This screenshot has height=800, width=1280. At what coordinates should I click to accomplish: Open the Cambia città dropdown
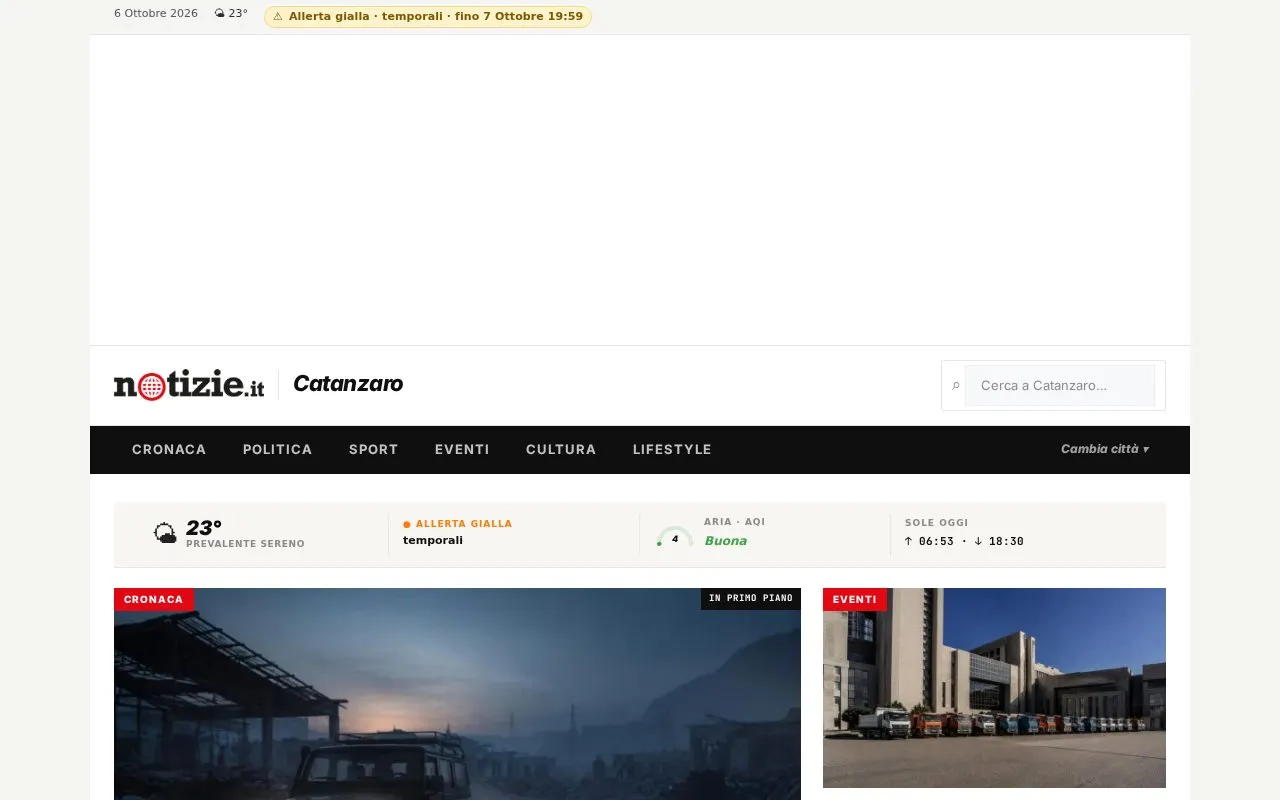point(1105,449)
